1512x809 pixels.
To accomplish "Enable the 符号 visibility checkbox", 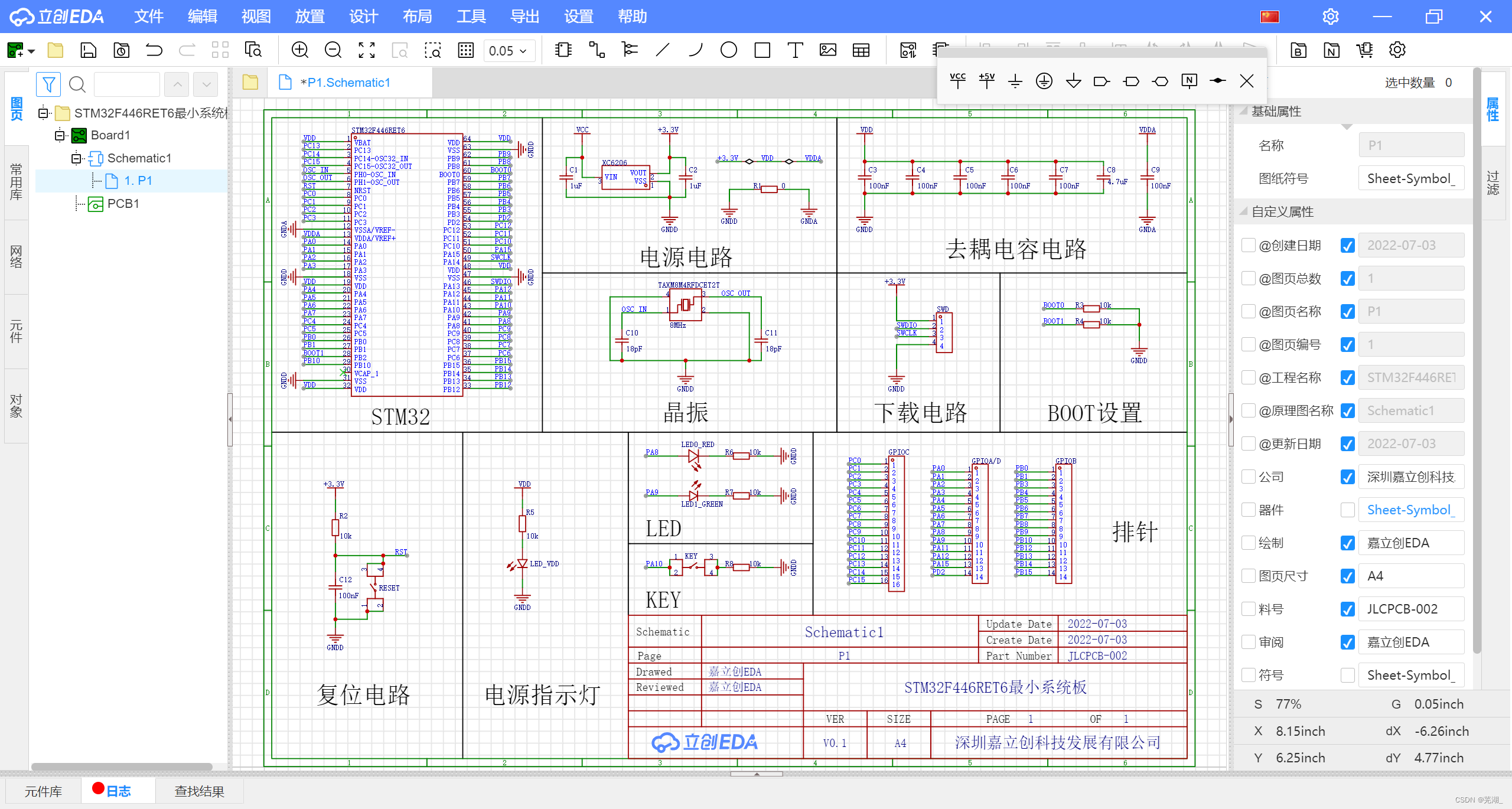I will point(1347,675).
